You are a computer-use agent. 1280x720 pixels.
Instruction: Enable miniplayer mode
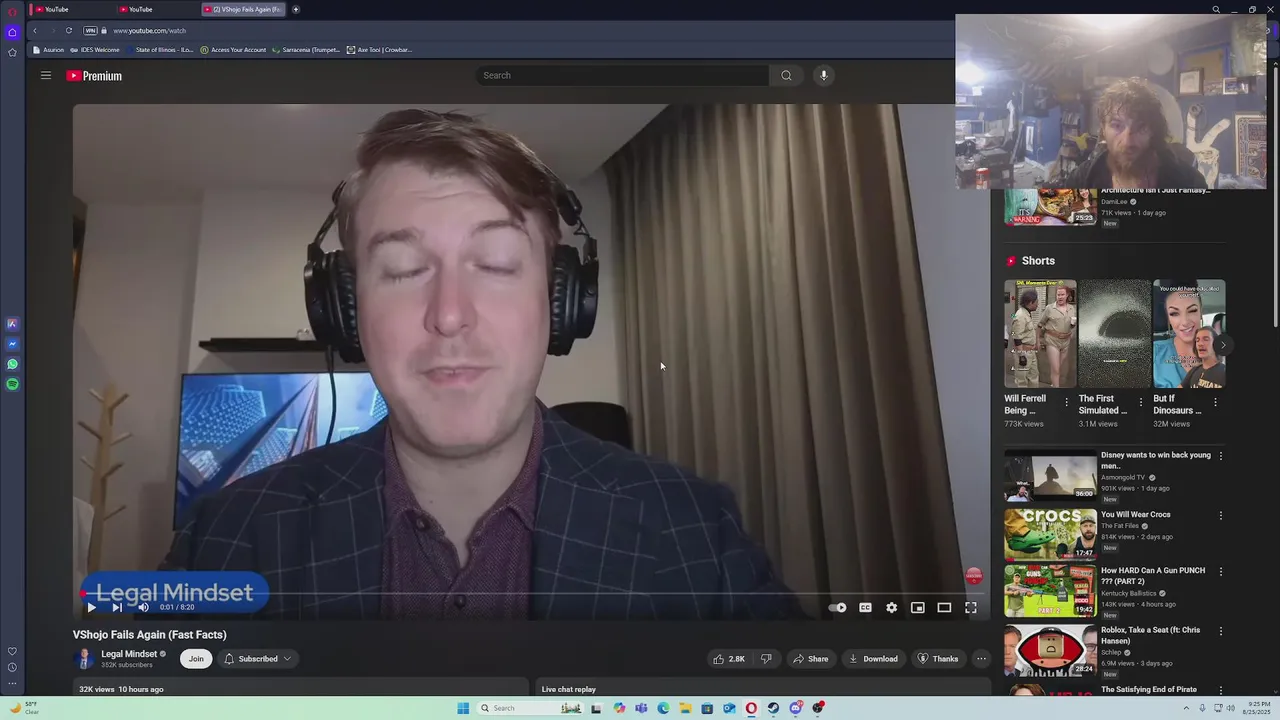click(918, 607)
